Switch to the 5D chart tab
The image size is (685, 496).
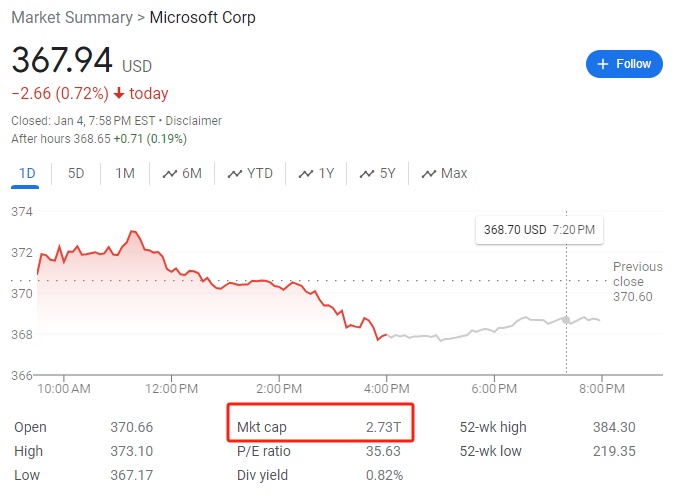[76, 173]
